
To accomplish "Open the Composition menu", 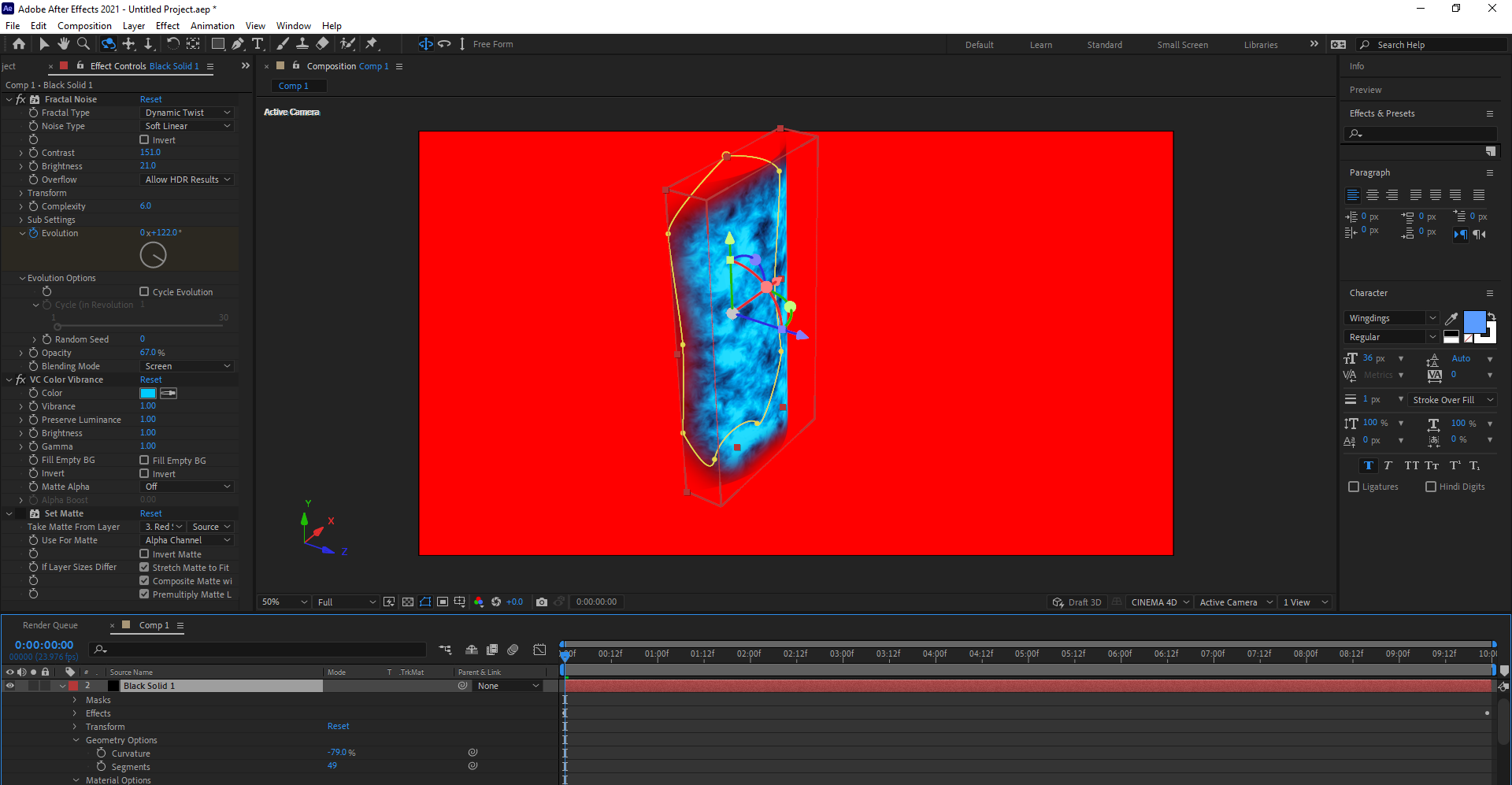I will coord(84,25).
